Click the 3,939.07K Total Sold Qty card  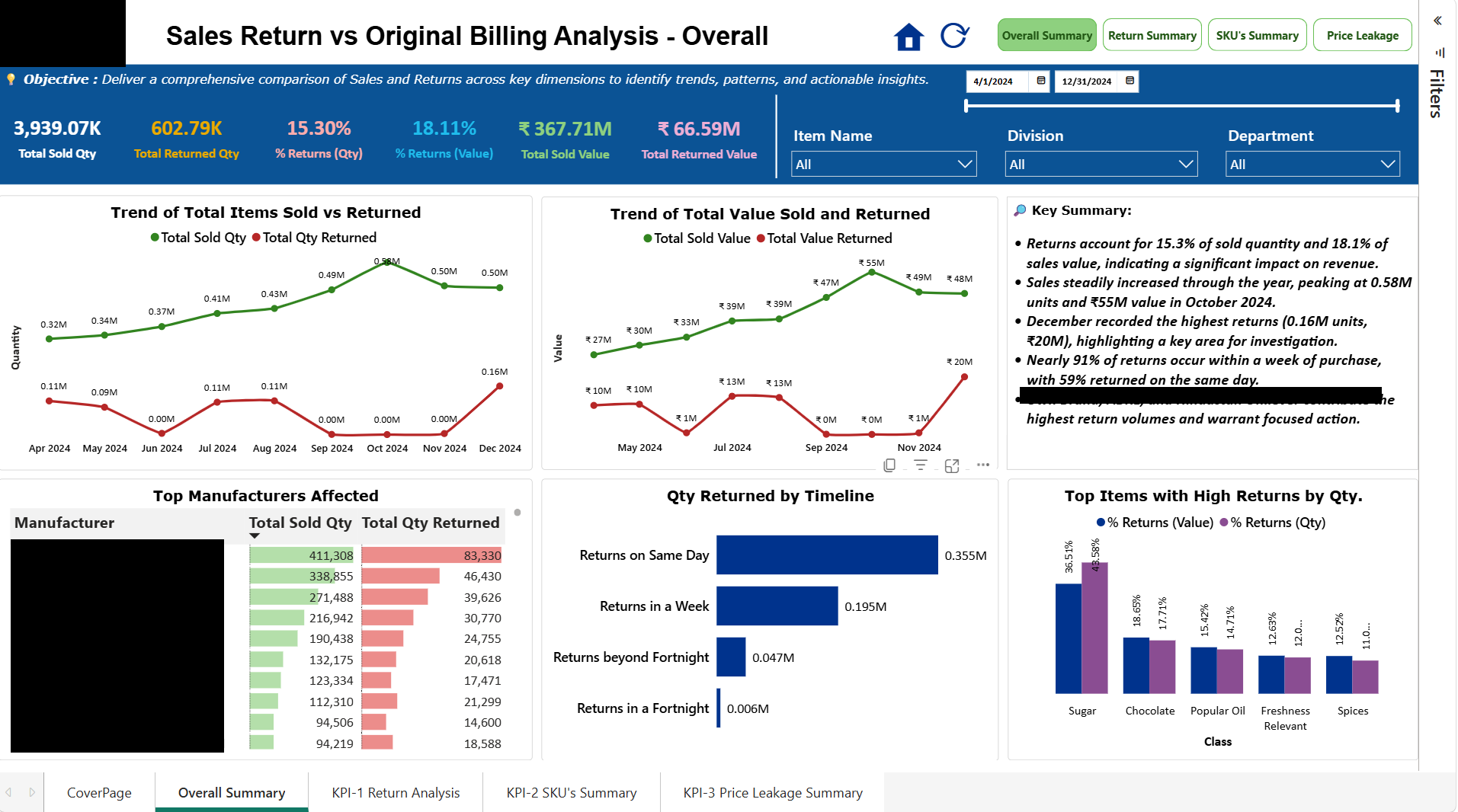click(57, 139)
